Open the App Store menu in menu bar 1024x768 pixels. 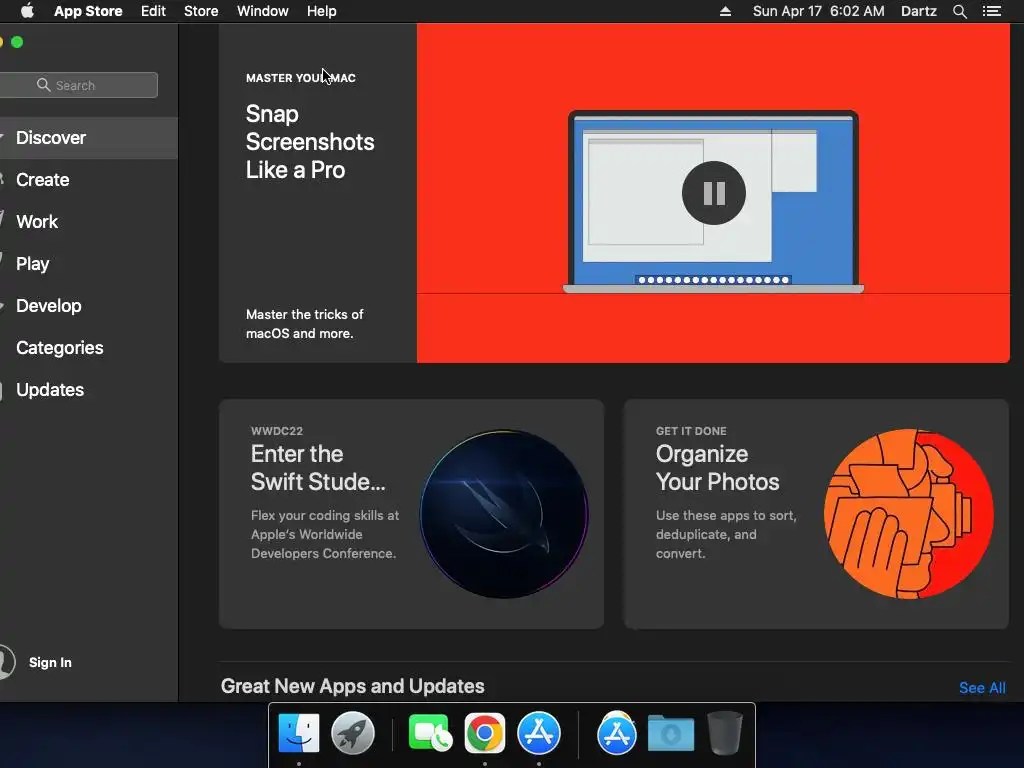pos(88,11)
